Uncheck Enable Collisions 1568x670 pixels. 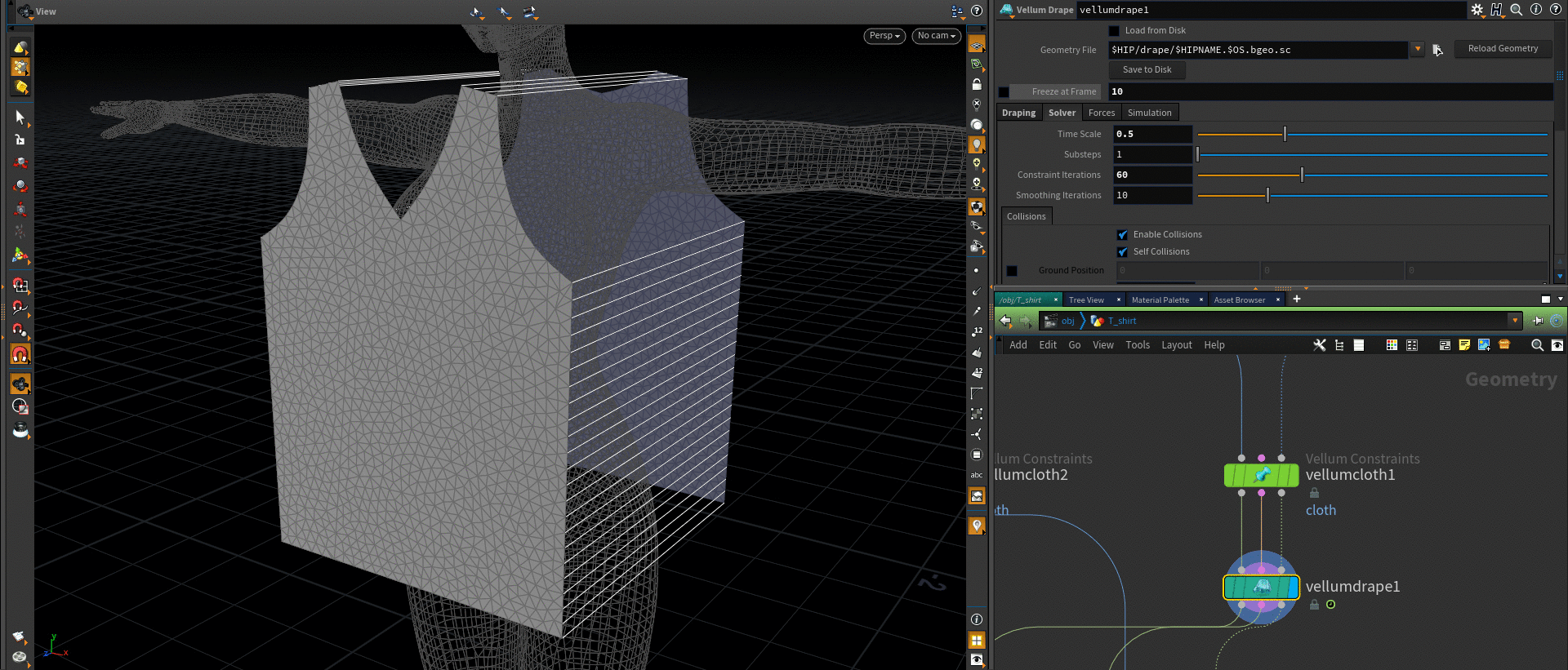click(x=1122, y=235)
